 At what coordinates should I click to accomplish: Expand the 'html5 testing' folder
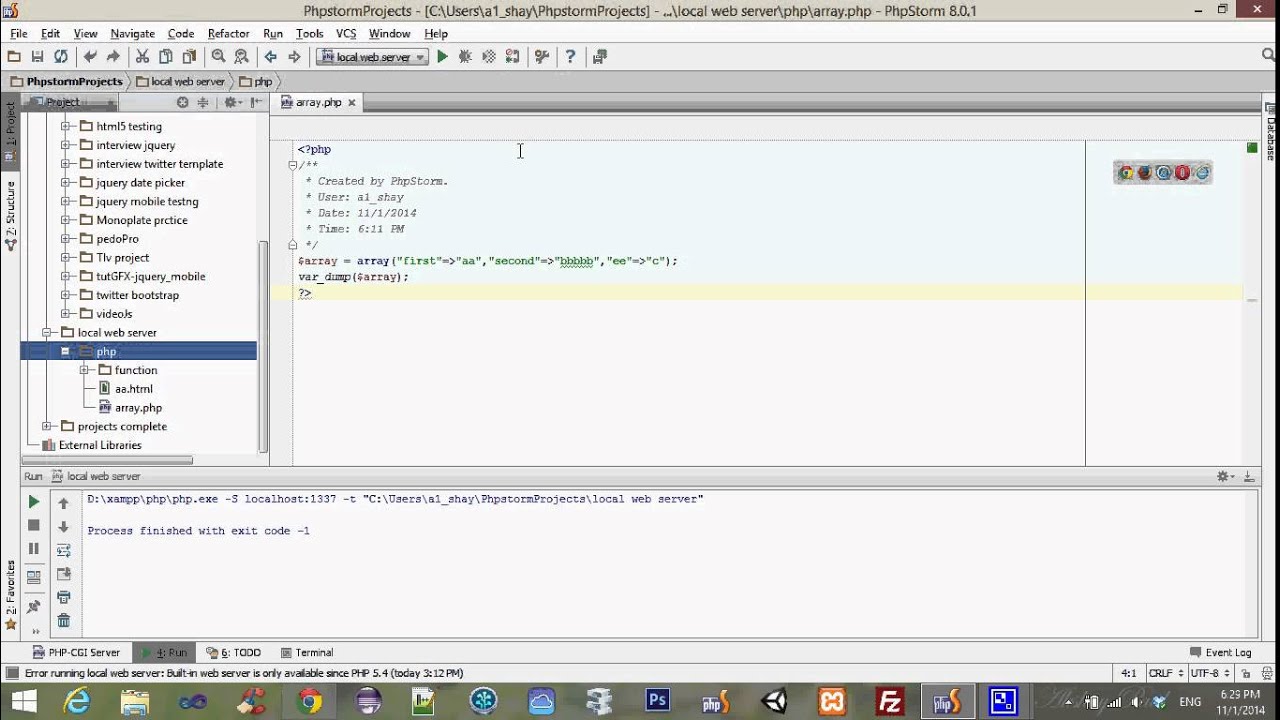pyautogui.click(x=66, y=126)
